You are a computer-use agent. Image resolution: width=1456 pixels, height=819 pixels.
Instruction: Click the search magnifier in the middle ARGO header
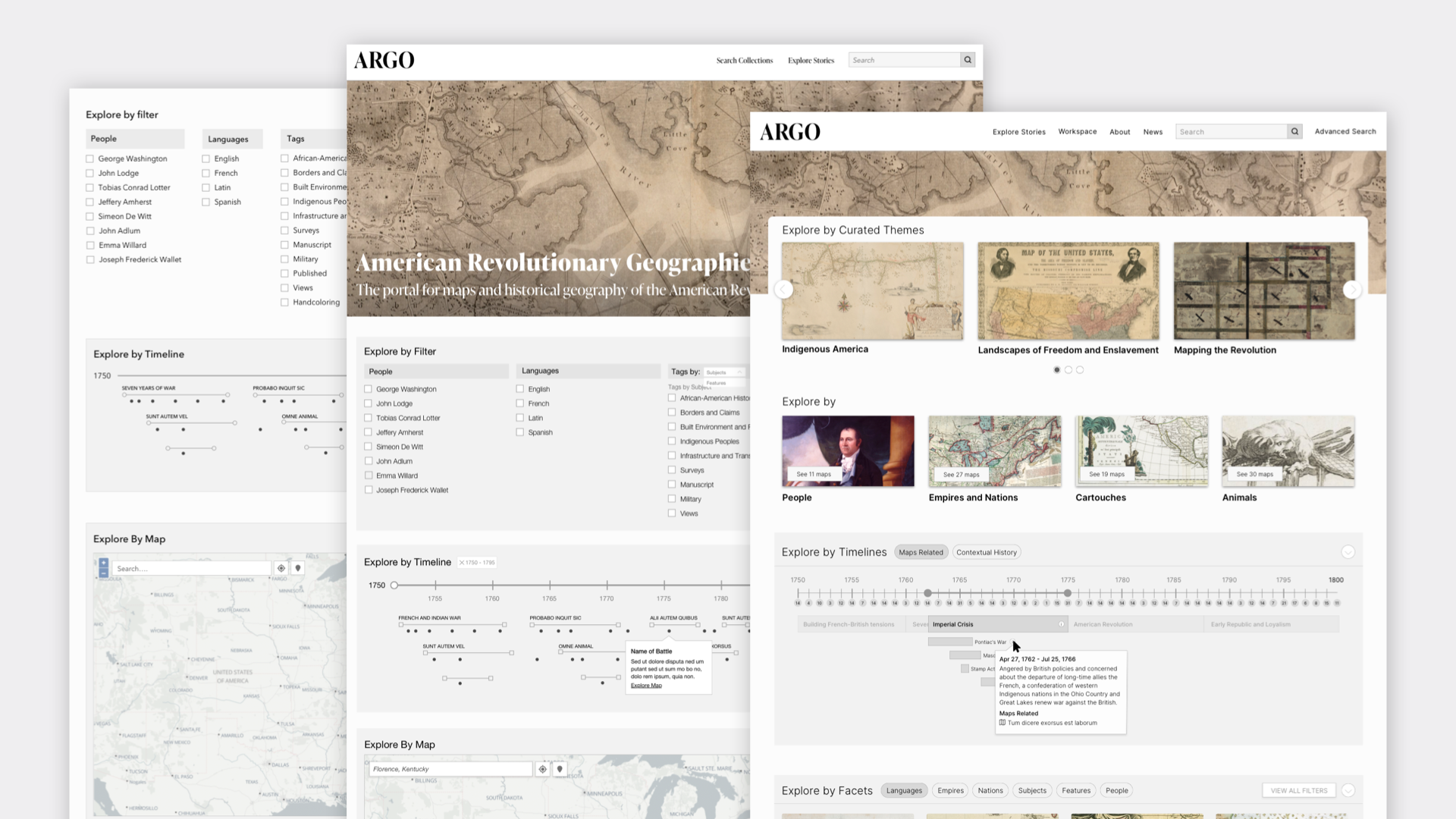[967, 60]
